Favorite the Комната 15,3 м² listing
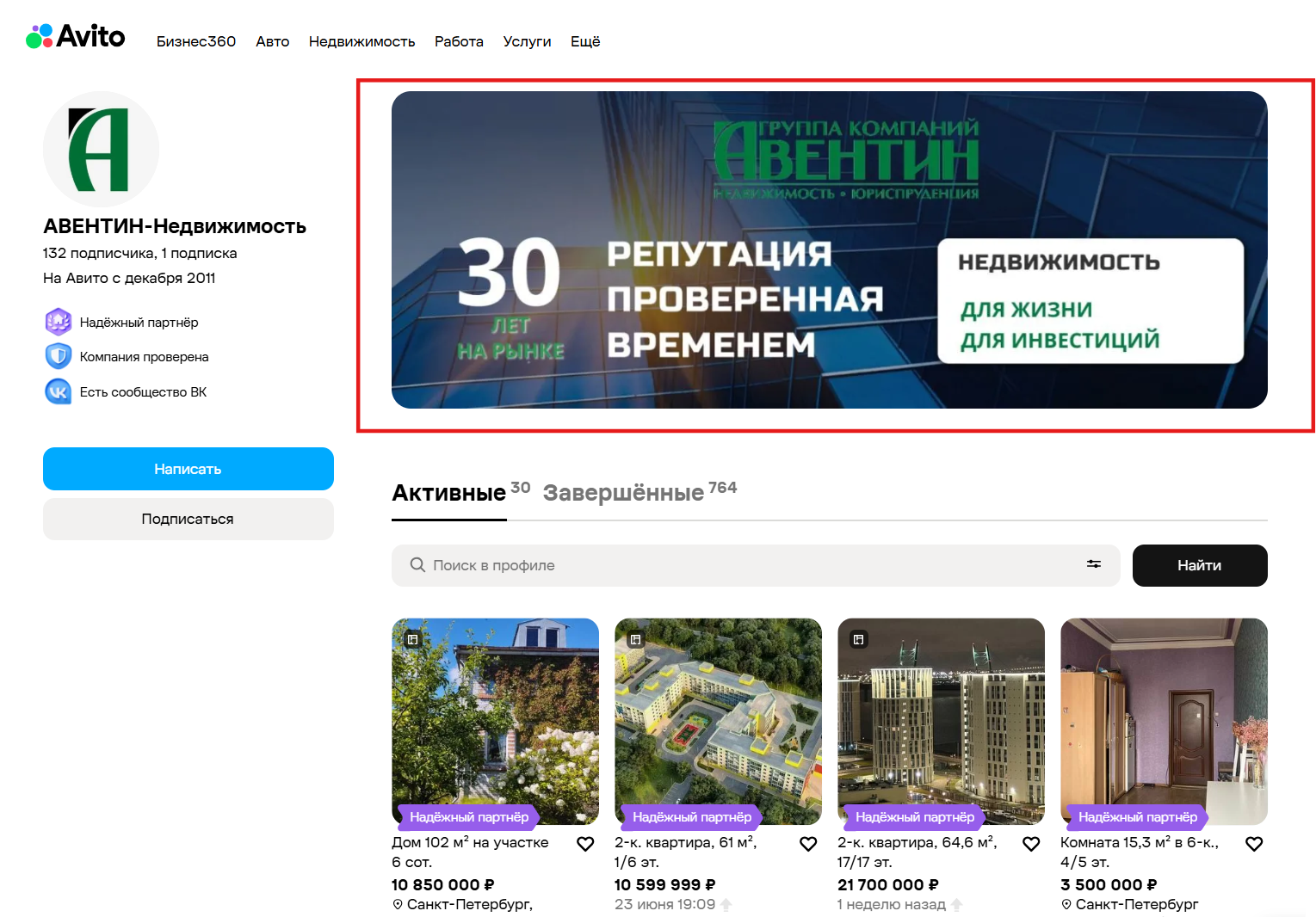Viewport: 1316px width, 917px height. [1254, 844]
